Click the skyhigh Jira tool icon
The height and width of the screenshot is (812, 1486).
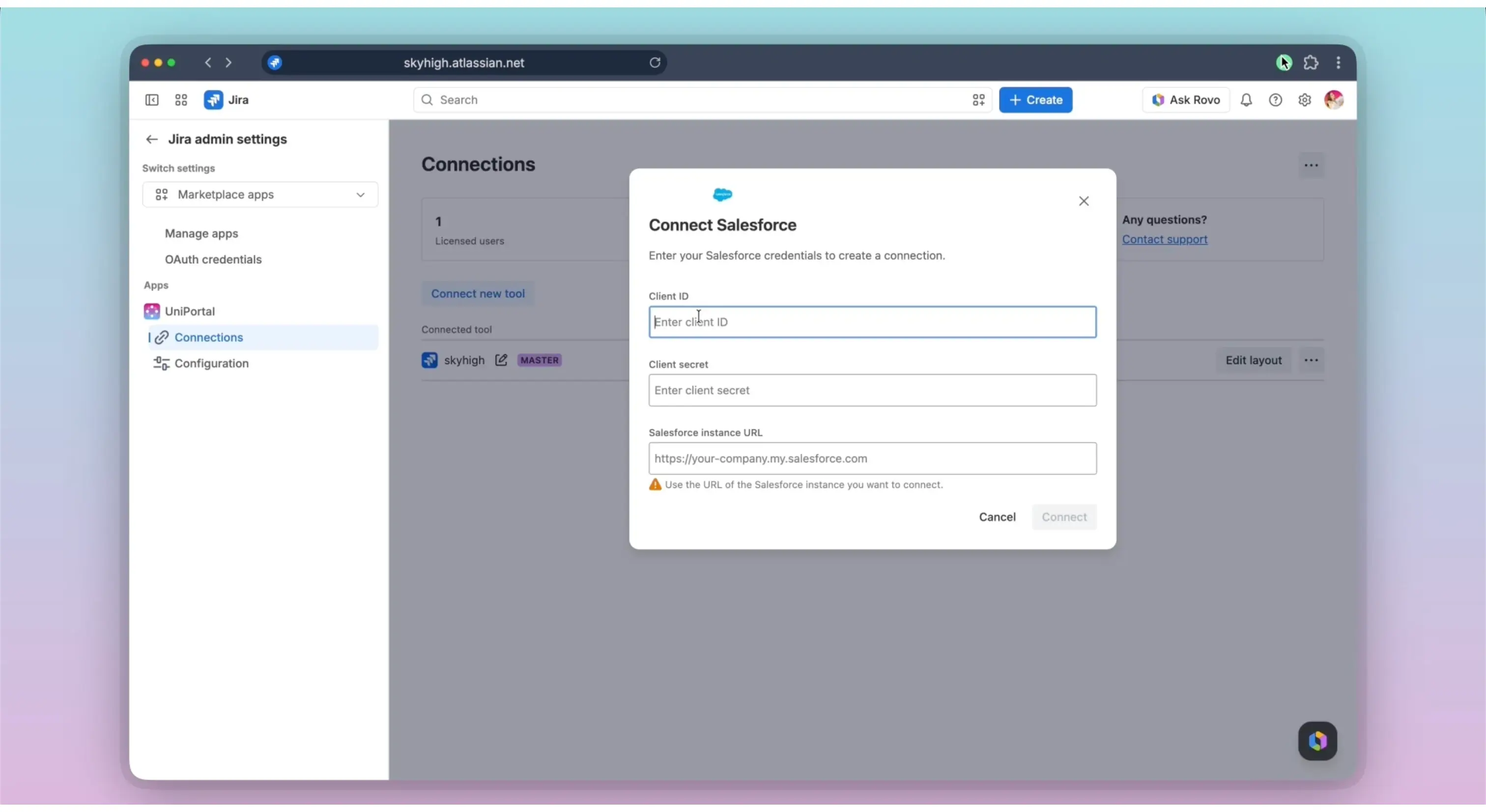[430, 361]
